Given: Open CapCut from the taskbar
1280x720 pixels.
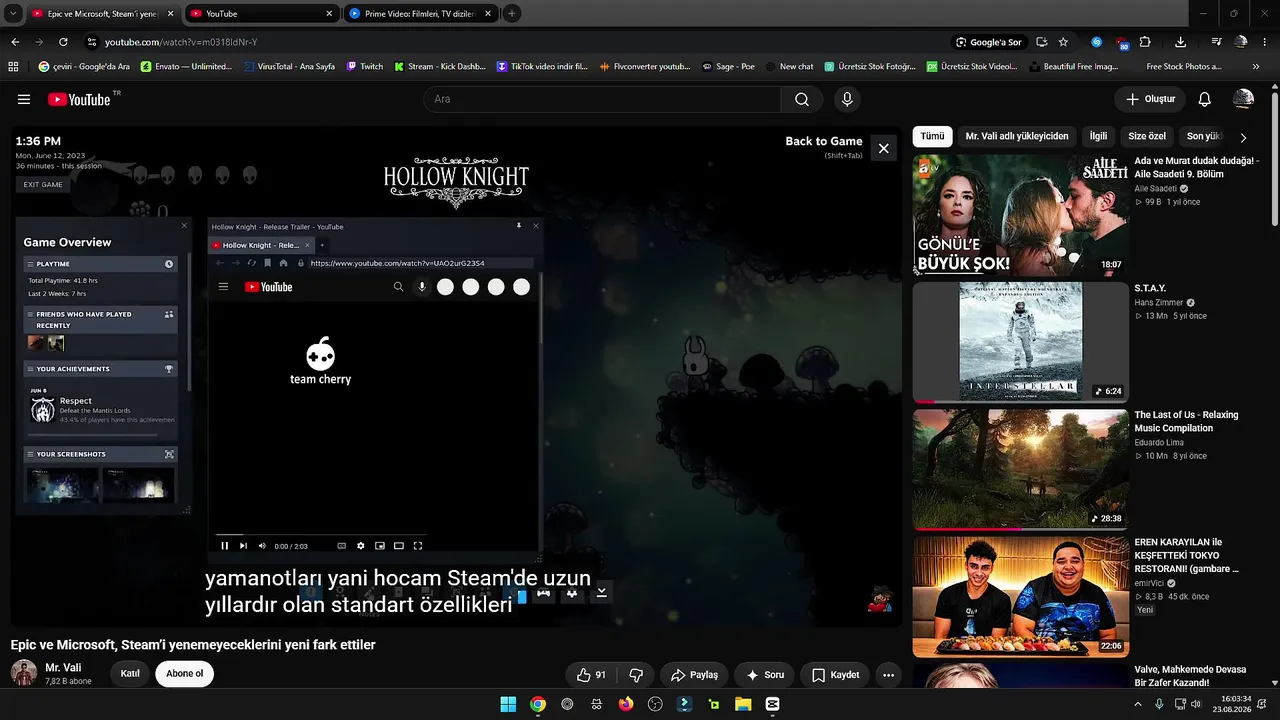Looking at the screenshot, I should tap(772, 704).
